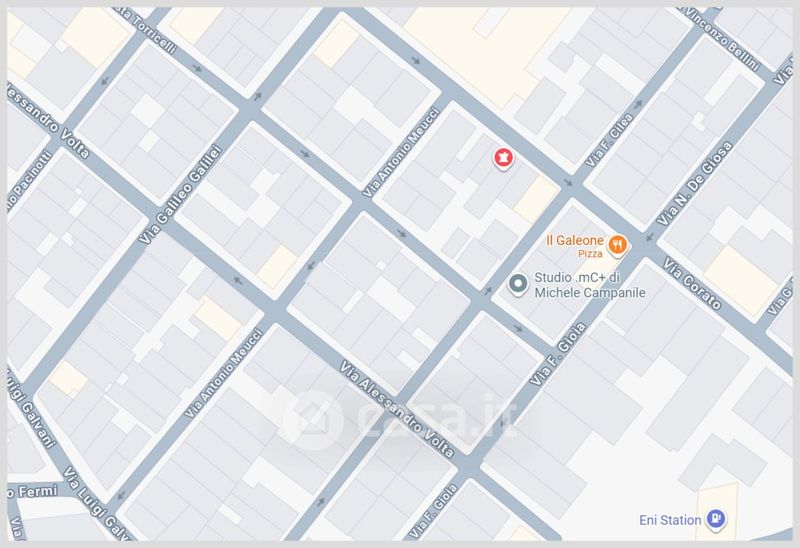The image size is (800, 548).
Task: Click Via Alessandro Volta label near watermark
Action: [x=396, y=409]
